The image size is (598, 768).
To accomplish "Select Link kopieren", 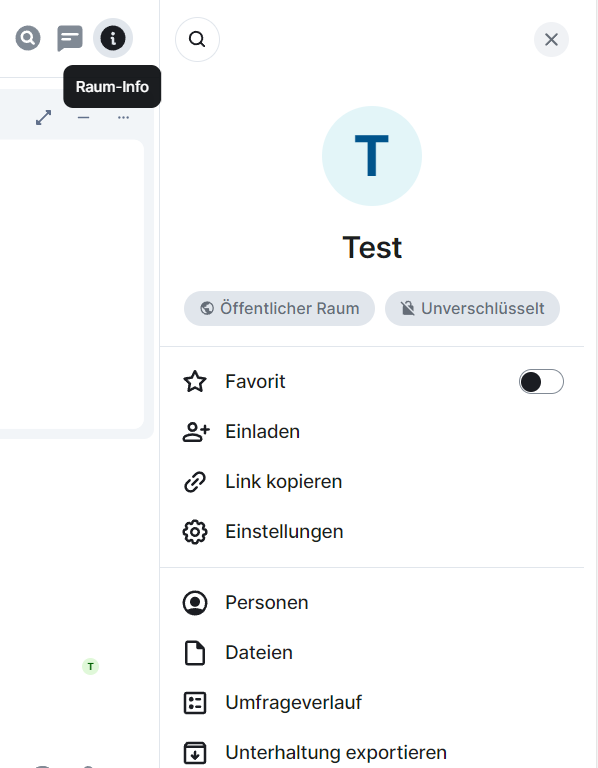I will click(372, 481).
